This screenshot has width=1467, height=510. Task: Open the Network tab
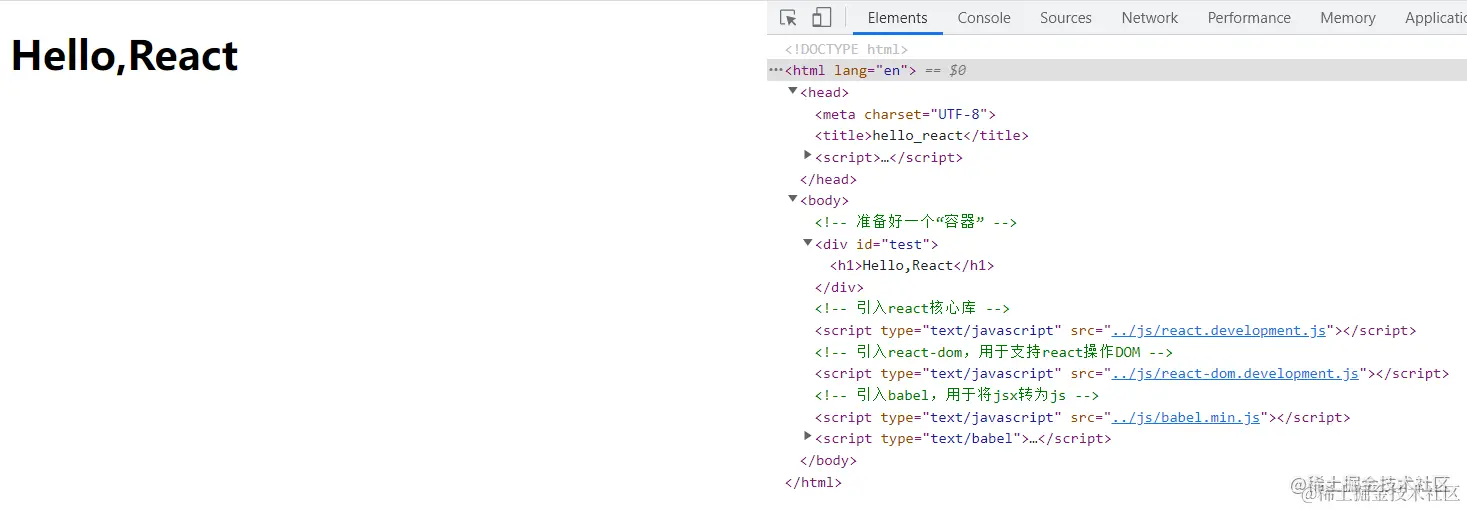click(1150, 18)
